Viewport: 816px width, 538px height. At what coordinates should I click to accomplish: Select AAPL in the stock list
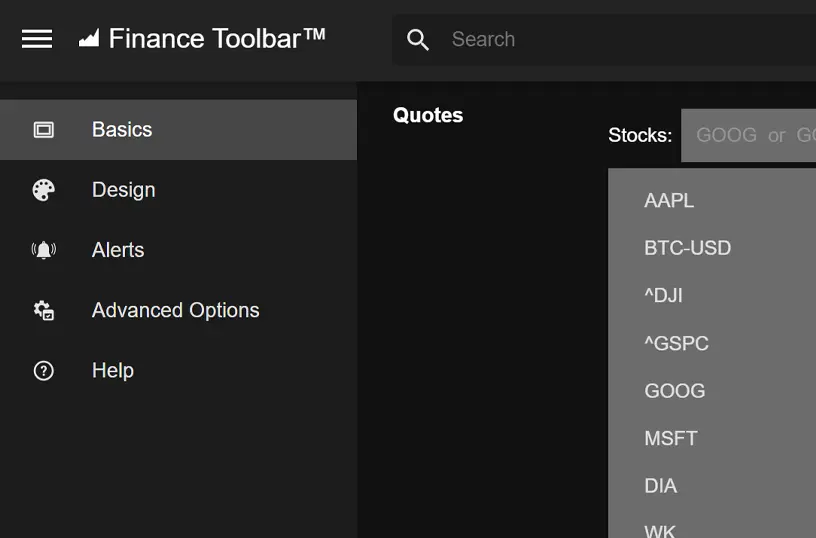(669, 200)
